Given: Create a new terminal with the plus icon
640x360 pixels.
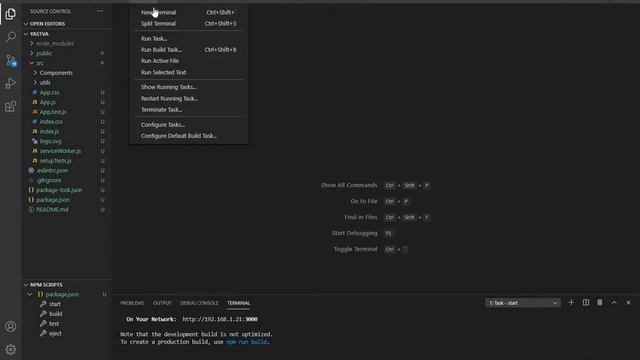Looking at the screenshot, I should tap(571, 302).
